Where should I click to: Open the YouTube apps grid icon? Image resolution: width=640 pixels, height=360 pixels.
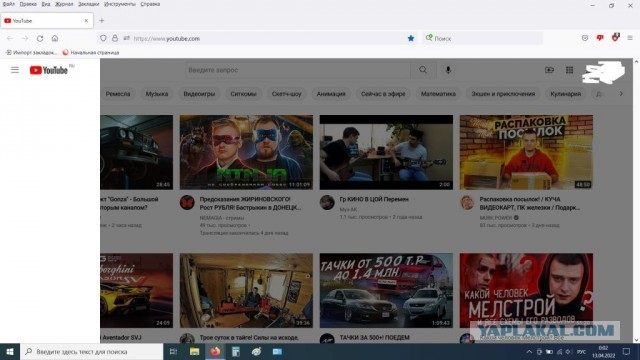569,70
